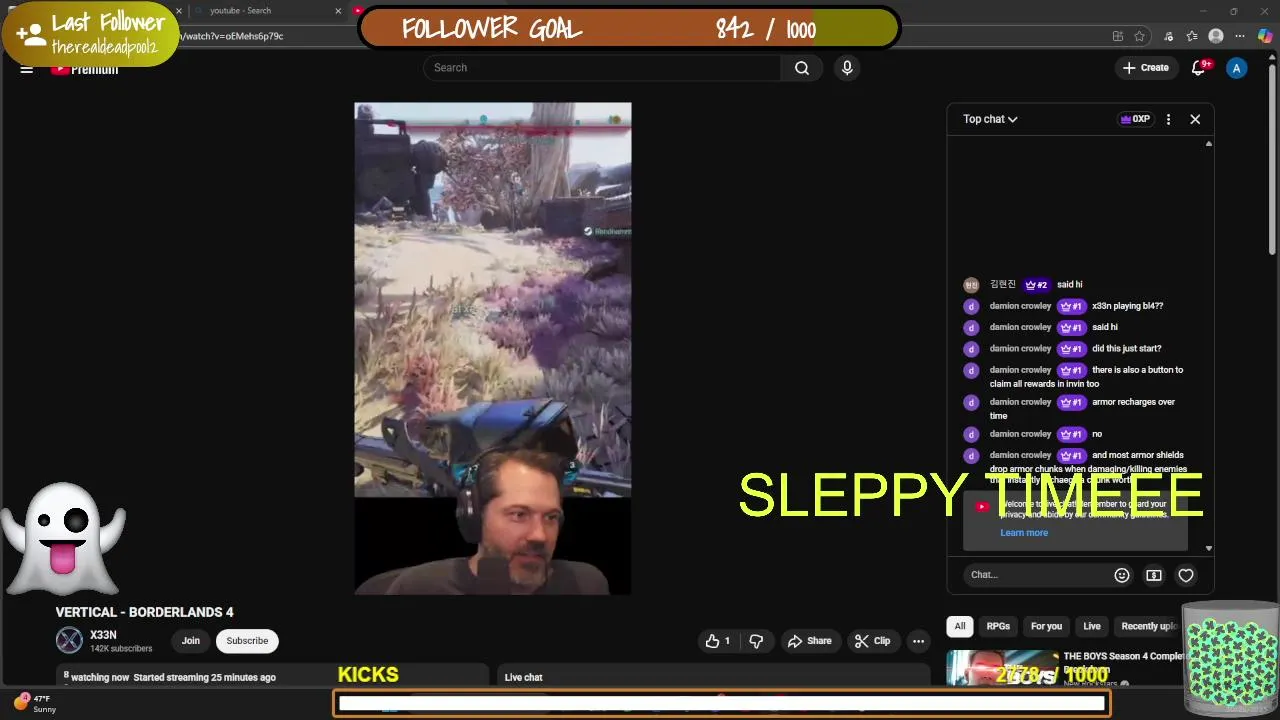
Task: Open YouTube notifications bell
Action: (x=1199, y=68)
